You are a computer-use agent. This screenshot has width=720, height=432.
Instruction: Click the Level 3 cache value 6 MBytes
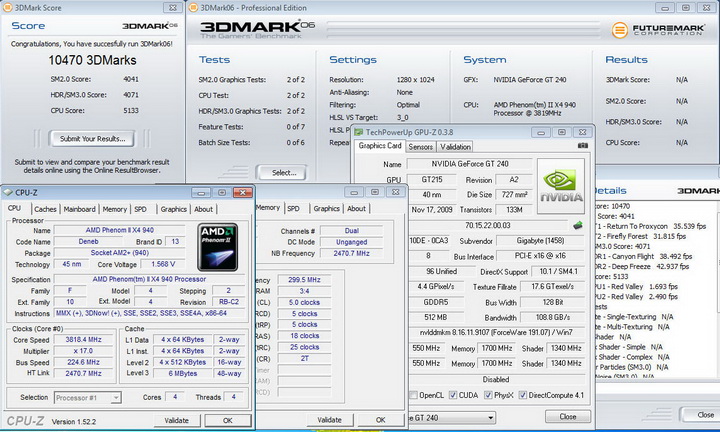pos(182,373)
